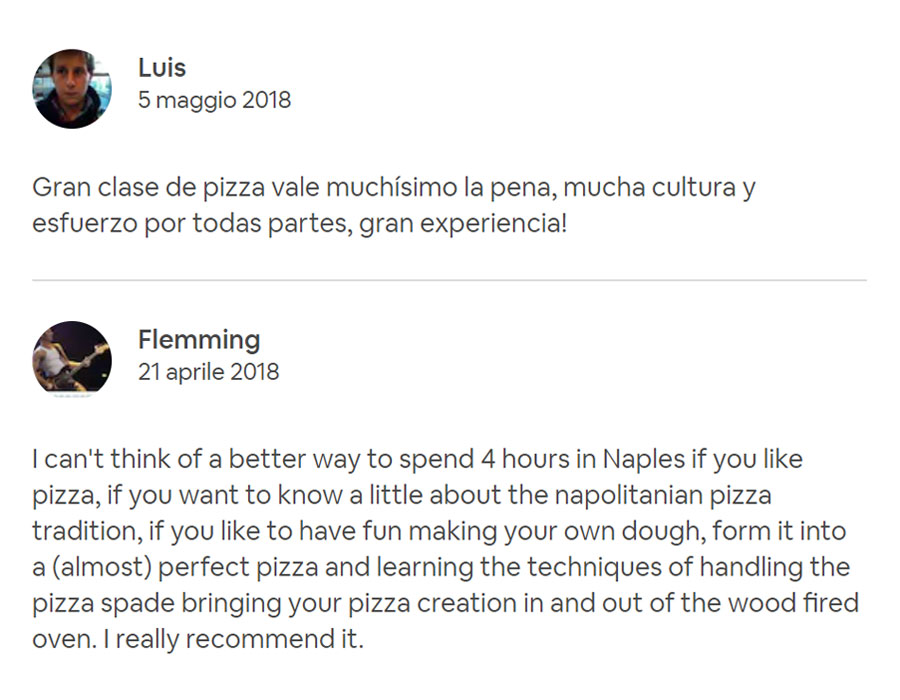
Task: Click the word 'muchísimo' in Luis's review
Action: pos(392,188)
